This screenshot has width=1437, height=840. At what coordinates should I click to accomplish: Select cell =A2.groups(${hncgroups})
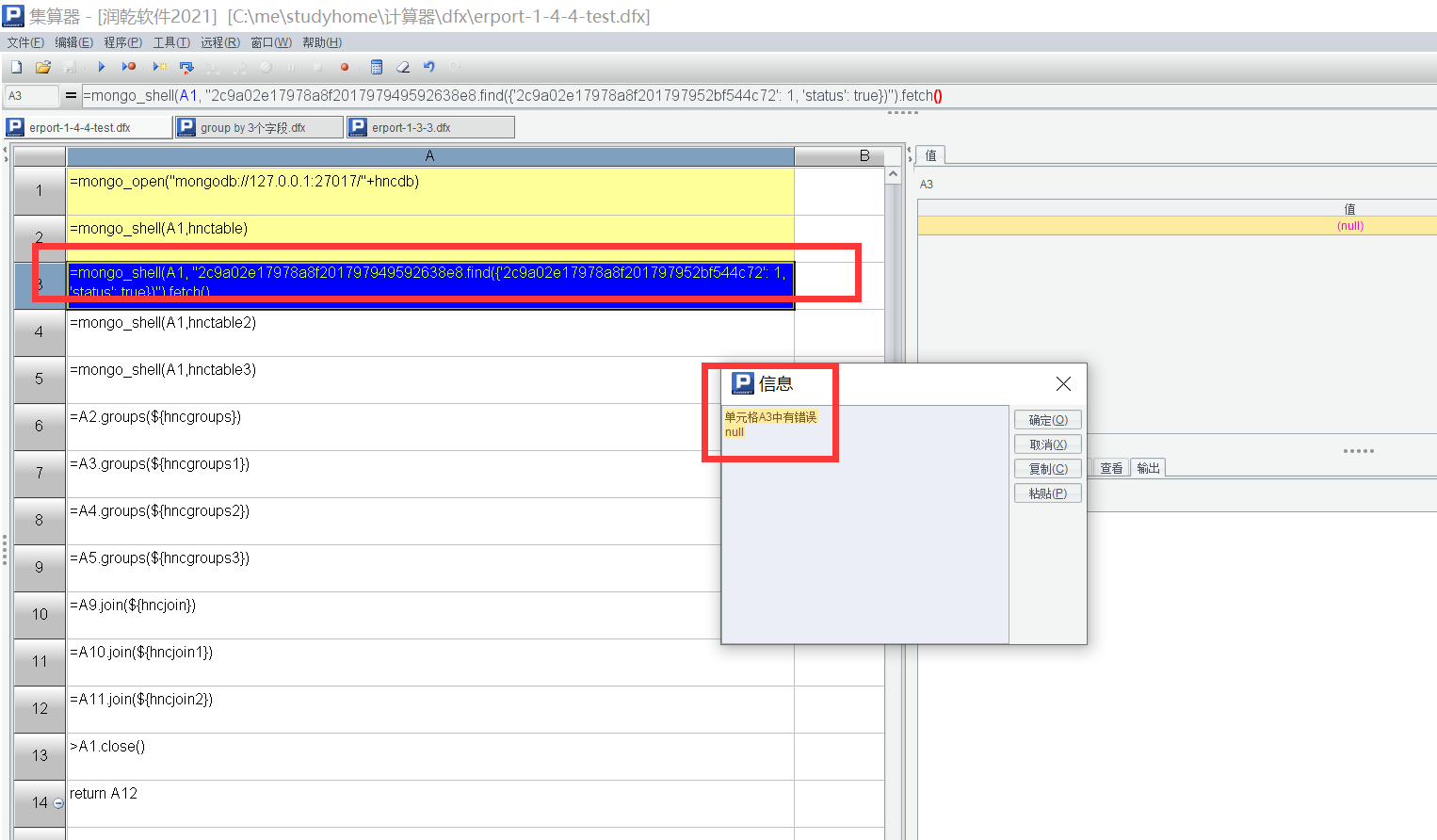pyautogui.click(x=430, y=427)
